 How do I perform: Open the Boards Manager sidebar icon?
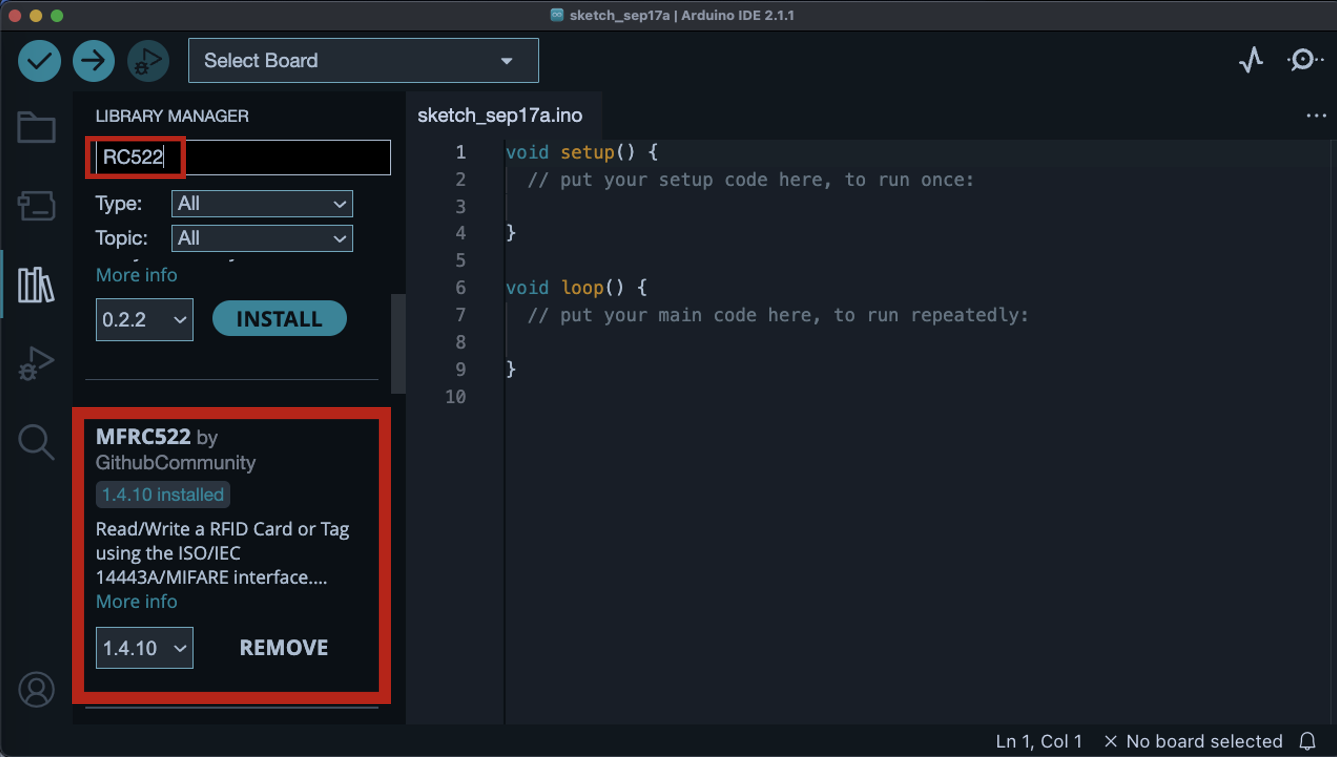pyautogui.click(x=36, y=206)
